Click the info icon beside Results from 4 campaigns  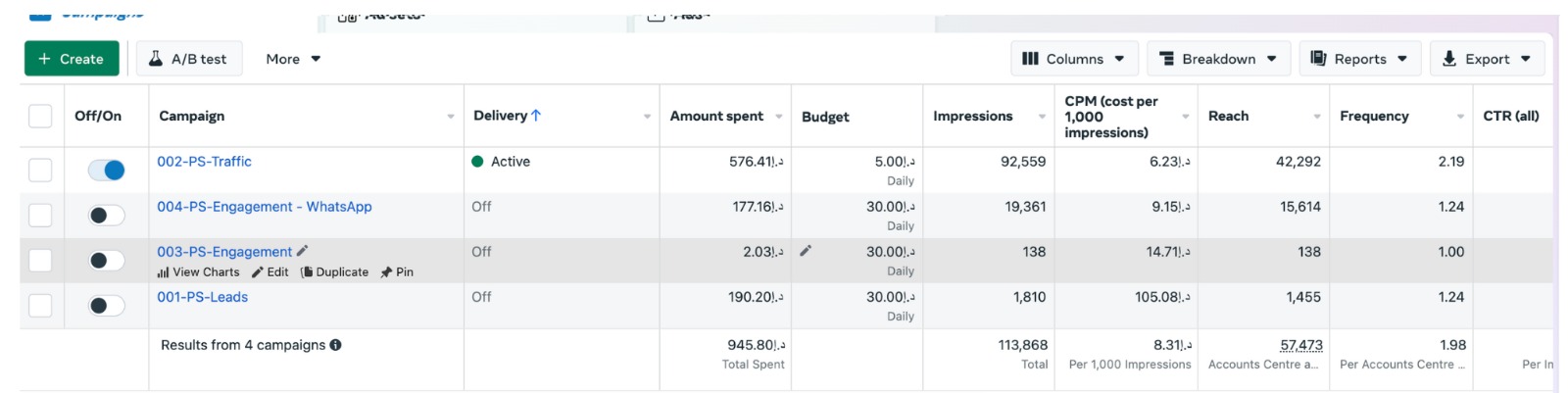click(336, 345)
